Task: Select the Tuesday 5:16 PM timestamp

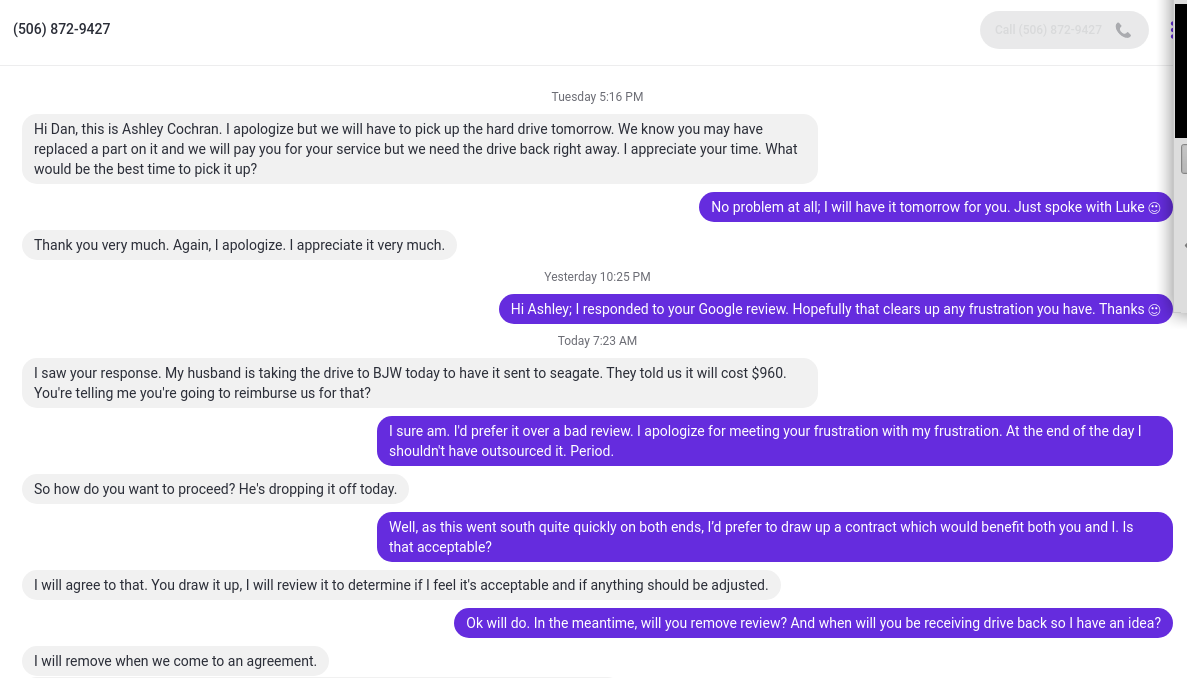Action: (597, 97)
